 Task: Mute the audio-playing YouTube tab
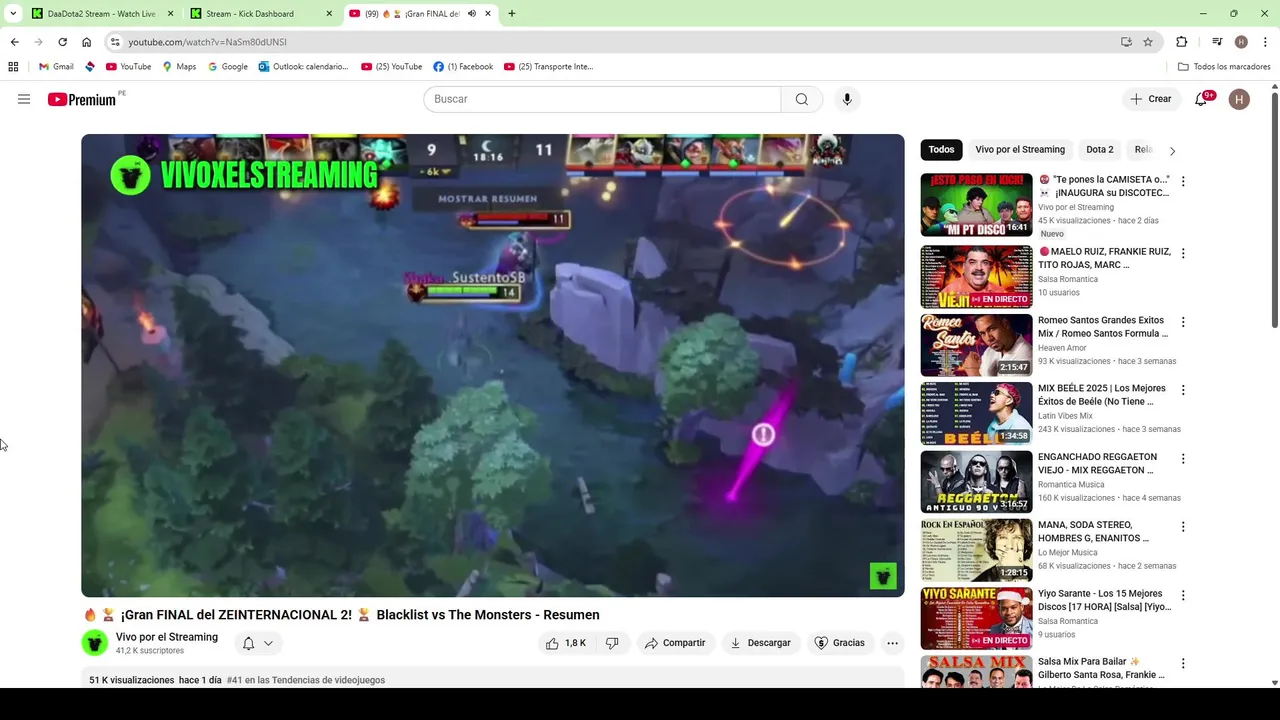(x=472, y=14)
